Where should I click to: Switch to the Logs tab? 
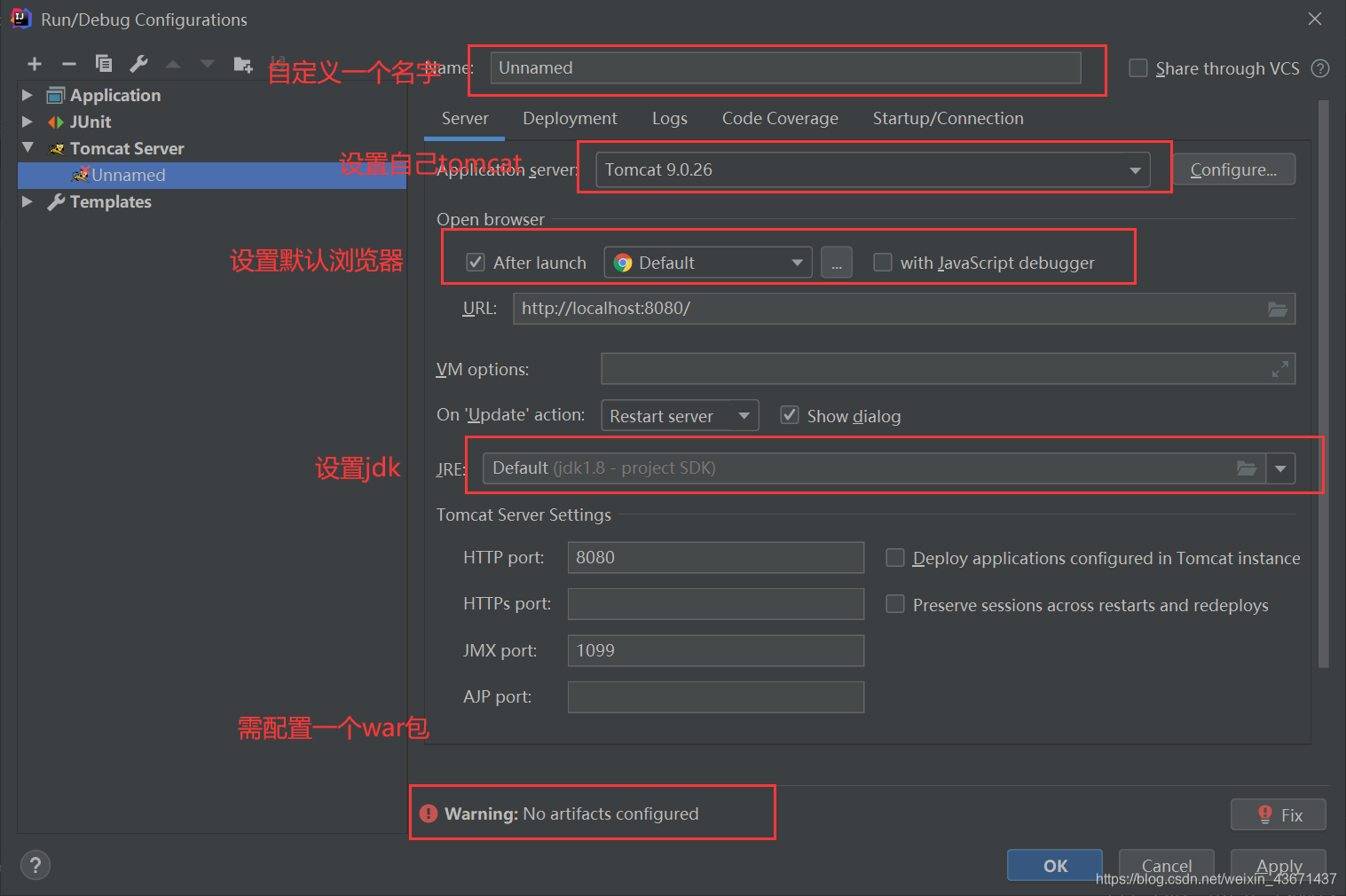coord(670,119)
